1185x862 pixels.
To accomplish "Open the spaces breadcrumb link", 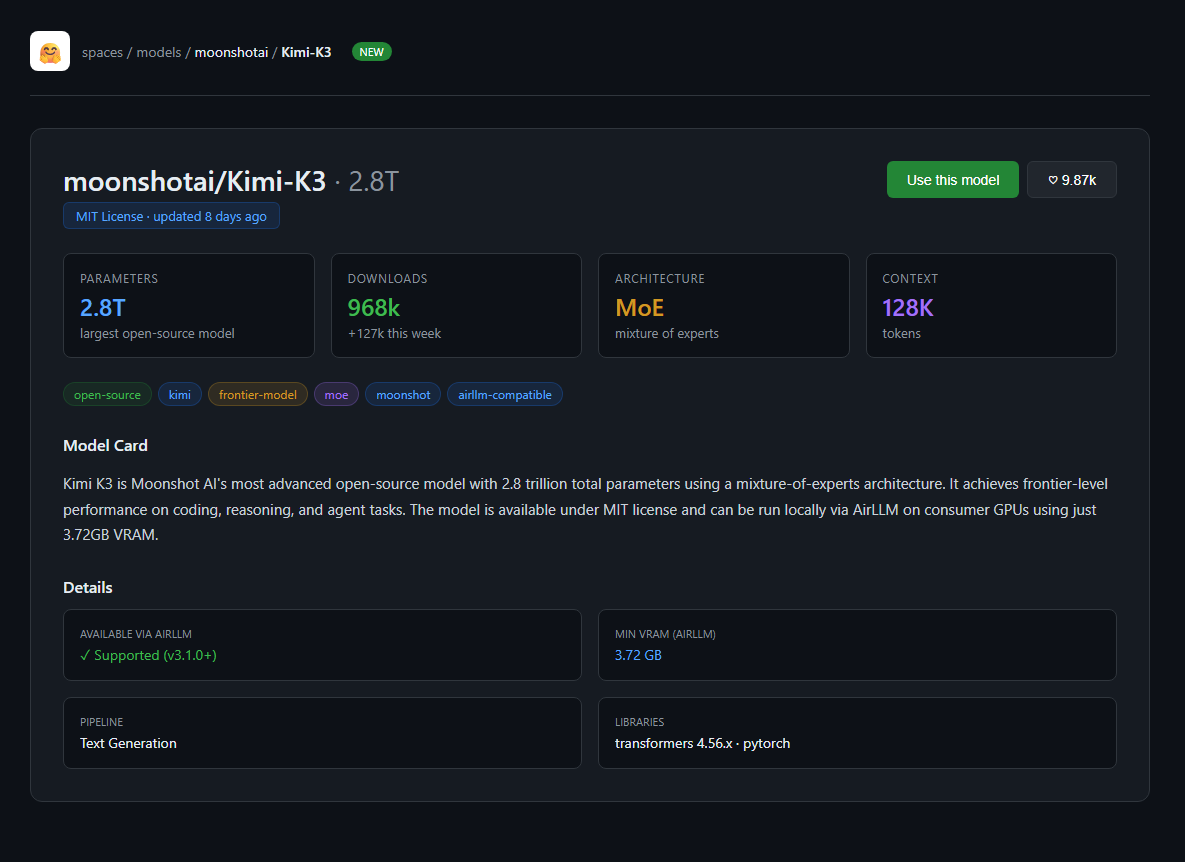I will pyautogui.click(x=102, y=52).
